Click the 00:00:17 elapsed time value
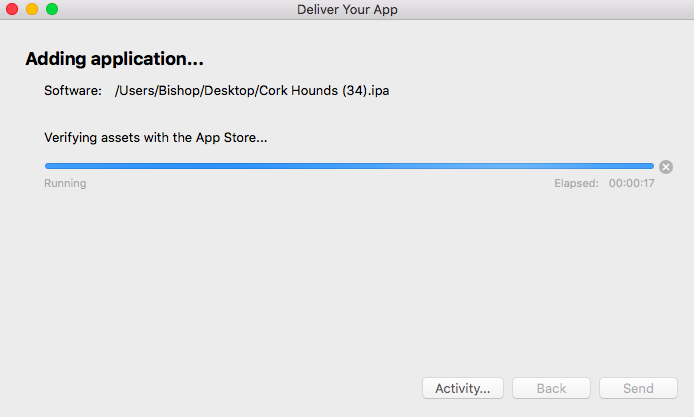This screenshot has width=694, height=417. coord(631,184)
